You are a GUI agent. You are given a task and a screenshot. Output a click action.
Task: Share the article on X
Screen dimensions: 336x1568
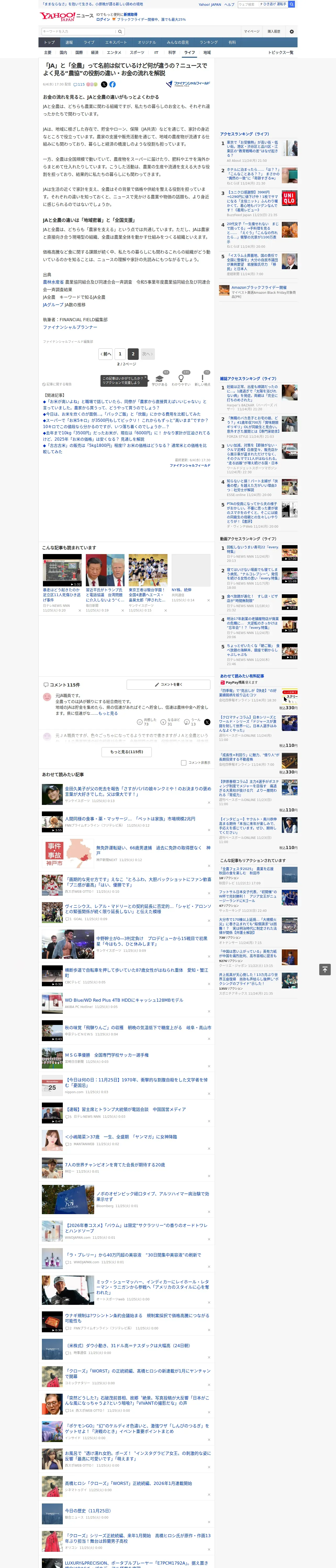pos(104,85)
